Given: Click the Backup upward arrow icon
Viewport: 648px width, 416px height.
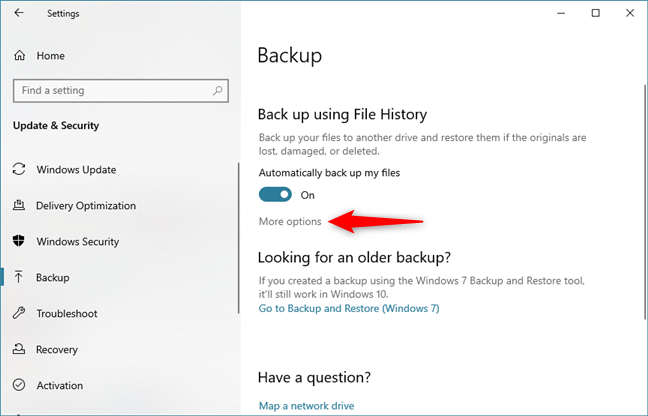Looking at the screenshot, I should click(19, 277).
